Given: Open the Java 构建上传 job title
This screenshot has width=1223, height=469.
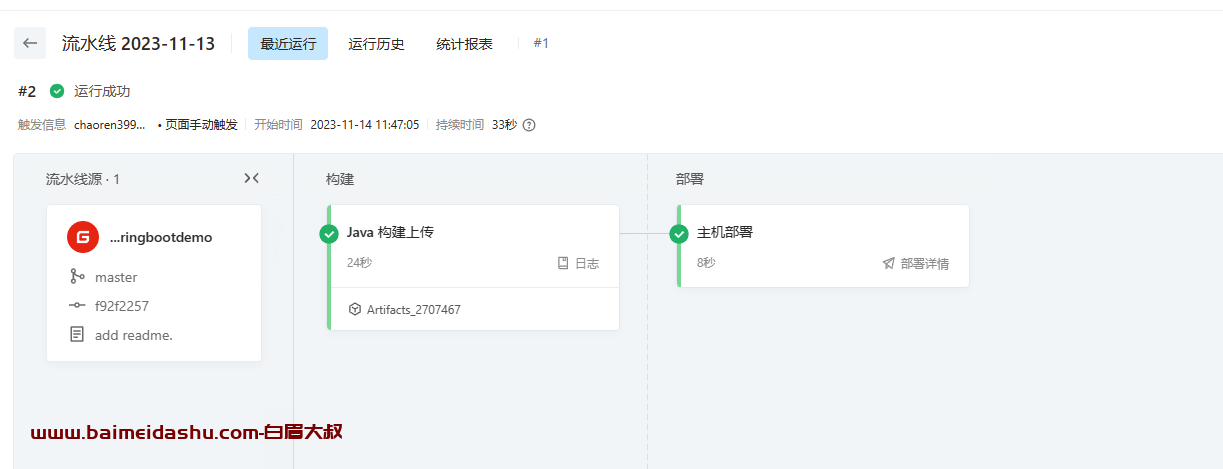Looking at the screenshot, I should click(x=390, y=232).
